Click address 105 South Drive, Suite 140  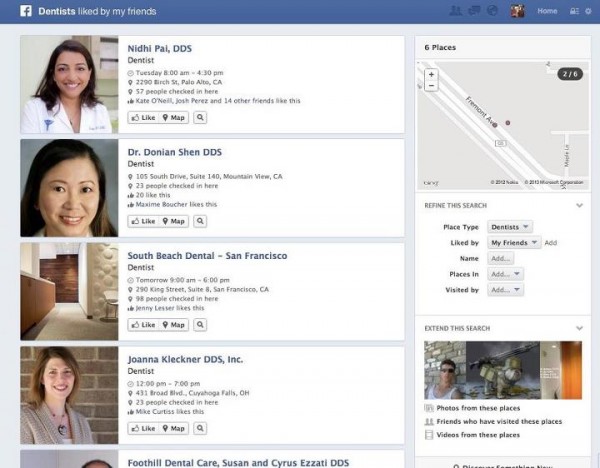coord(209,176)
